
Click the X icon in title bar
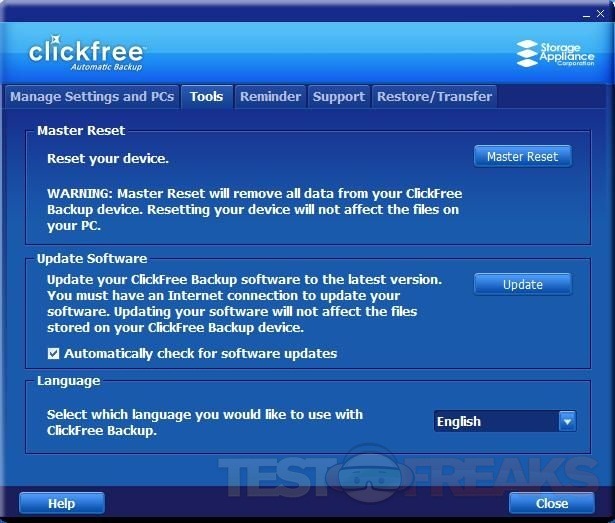pos(599,11)
